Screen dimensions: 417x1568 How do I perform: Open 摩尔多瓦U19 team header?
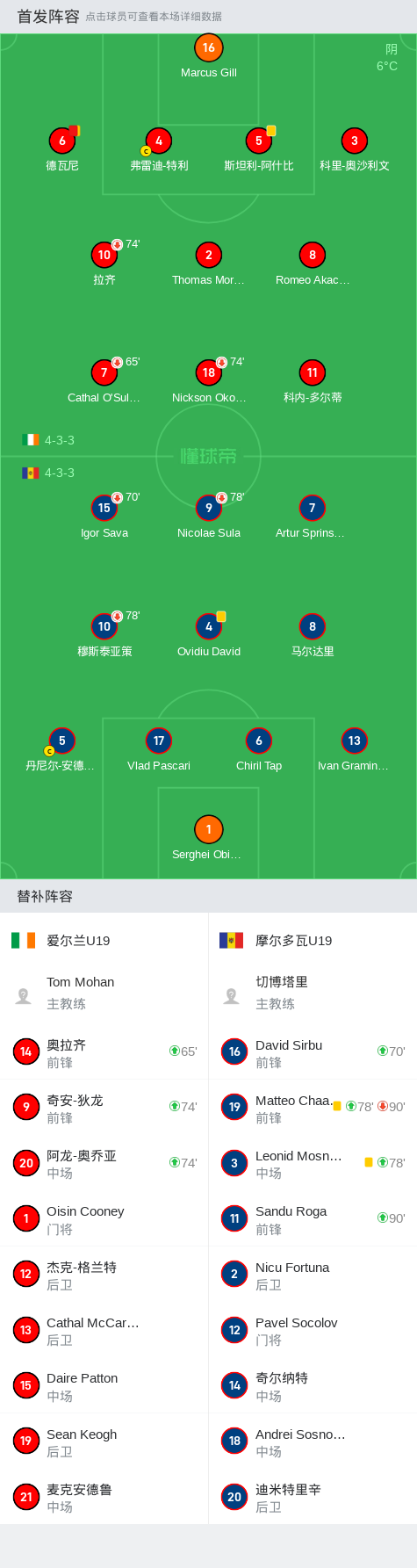pyautogui.click(x=276, y=941)
